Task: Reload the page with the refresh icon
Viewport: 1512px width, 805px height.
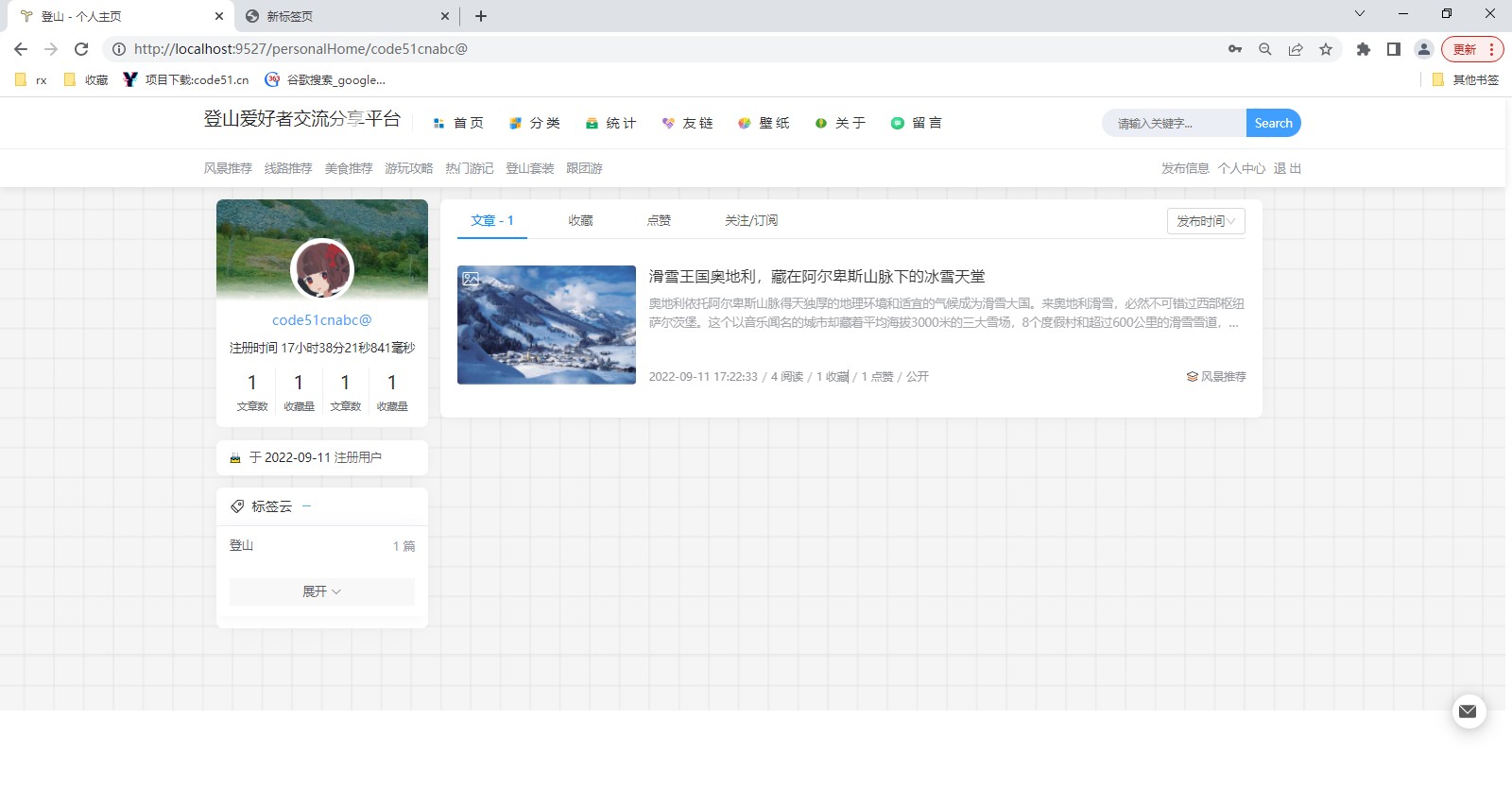Action: click(x=81, y=49)
